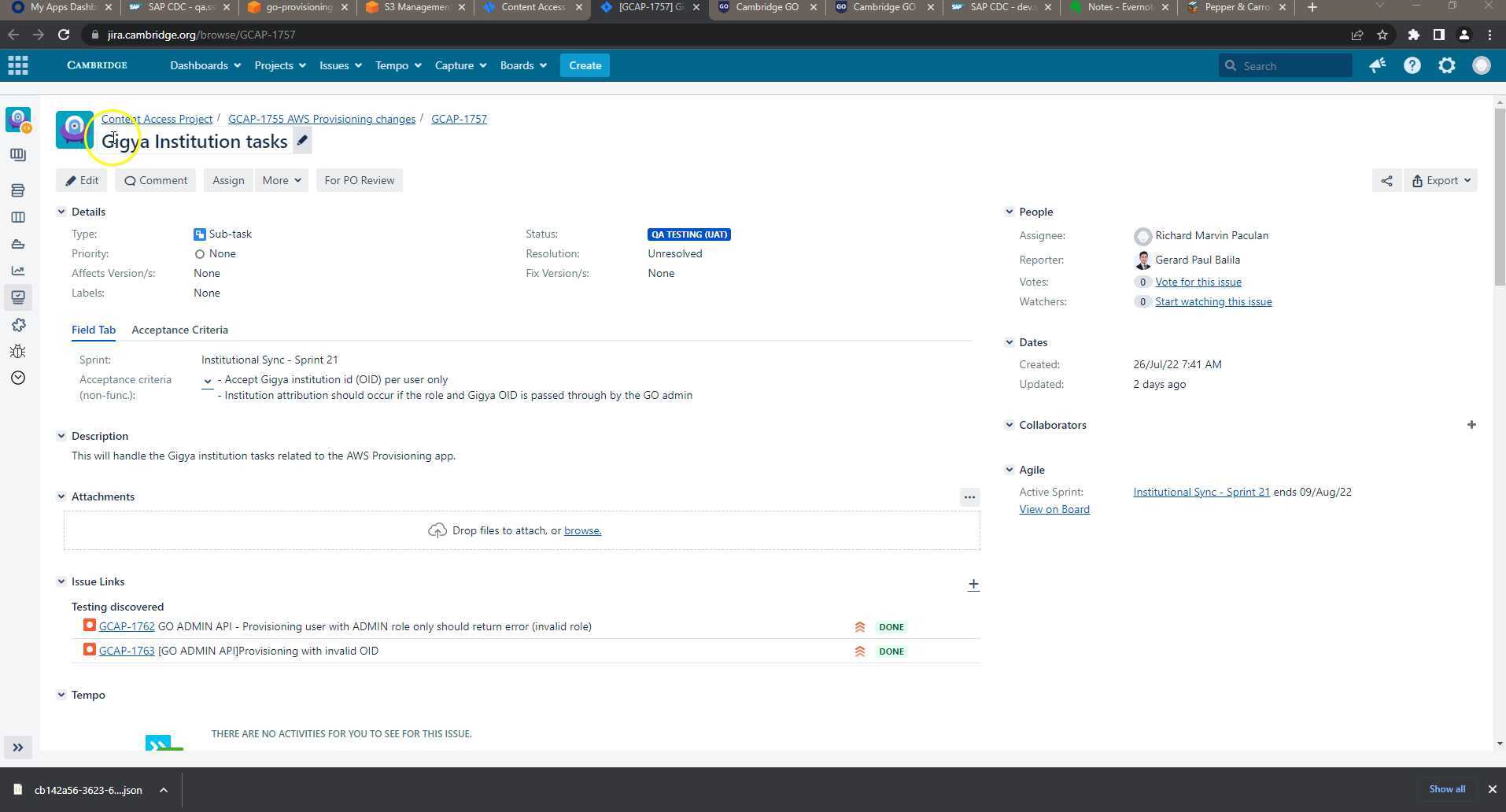Click the share icon next to Export
1506x812 pixels.
pos(1386,180)
